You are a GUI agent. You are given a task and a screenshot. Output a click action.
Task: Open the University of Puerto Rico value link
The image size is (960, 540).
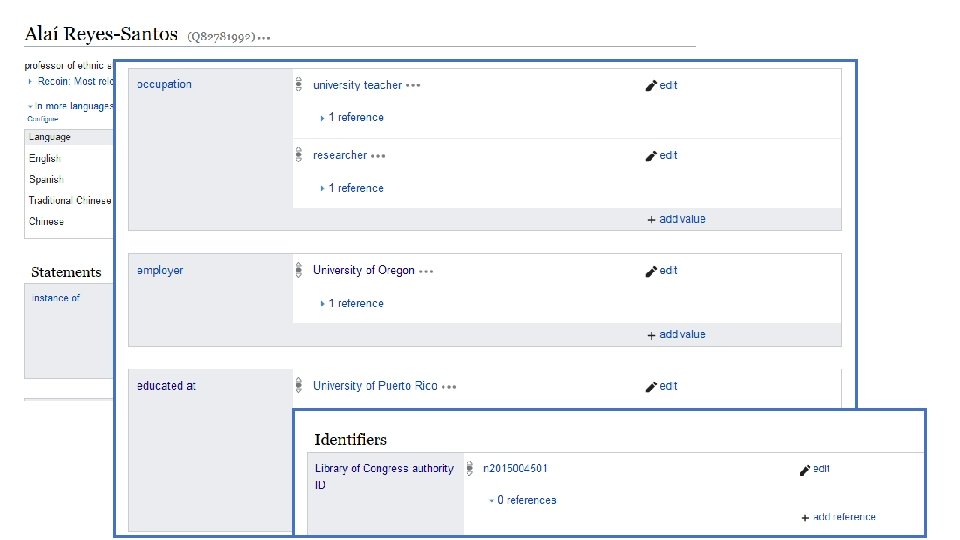click(x=374, y=386)
